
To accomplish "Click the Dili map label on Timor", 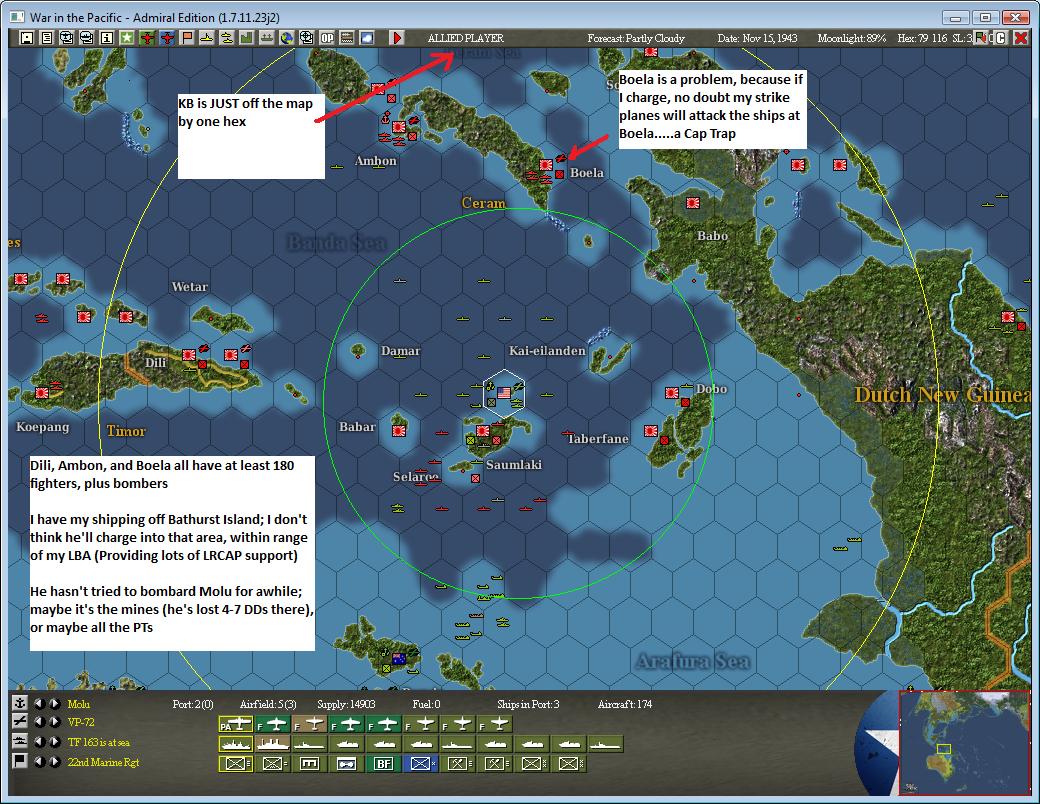I will pos(155,362).
